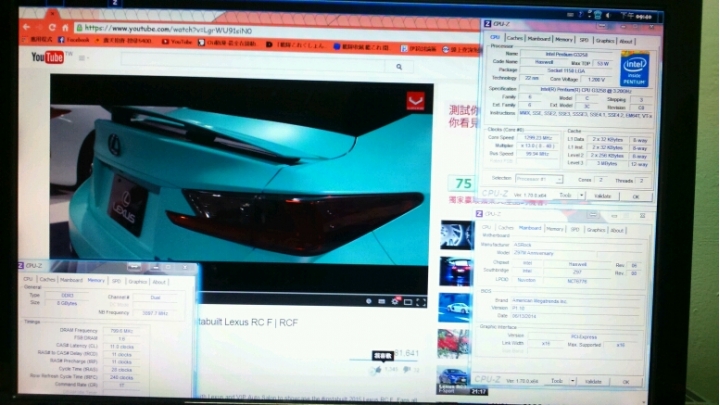Click the system tray network icon
The image size is (720, 405).
pos(597,15)
